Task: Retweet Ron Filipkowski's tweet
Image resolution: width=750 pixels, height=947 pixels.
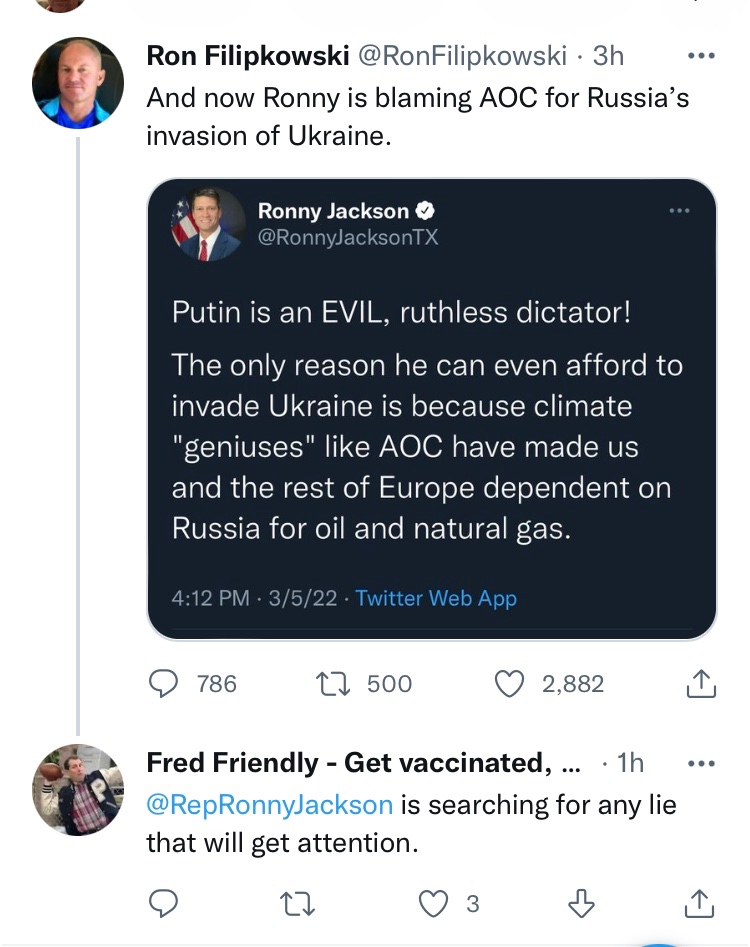Action: point(329,684)
